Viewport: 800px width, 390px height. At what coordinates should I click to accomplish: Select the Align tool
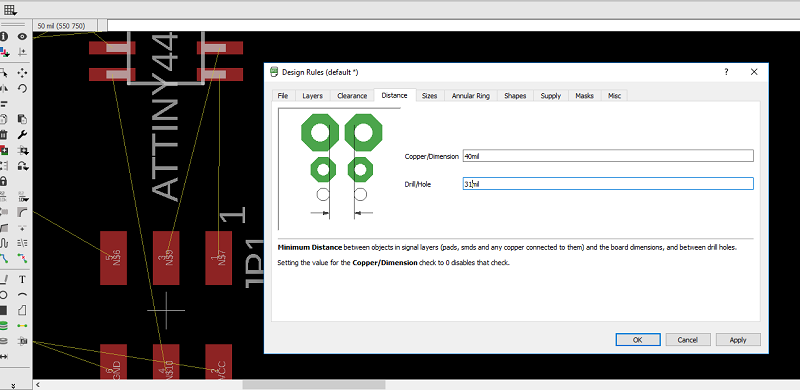(4, 104)
